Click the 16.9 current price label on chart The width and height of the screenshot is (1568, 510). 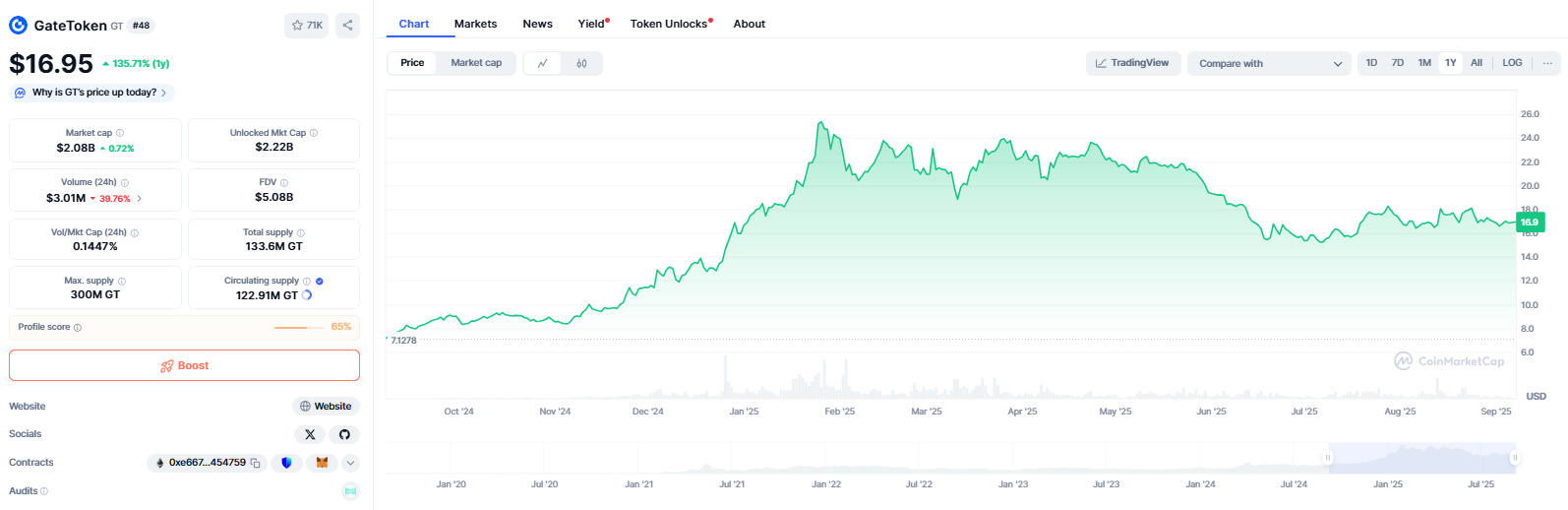click(x=1530, y=223)
